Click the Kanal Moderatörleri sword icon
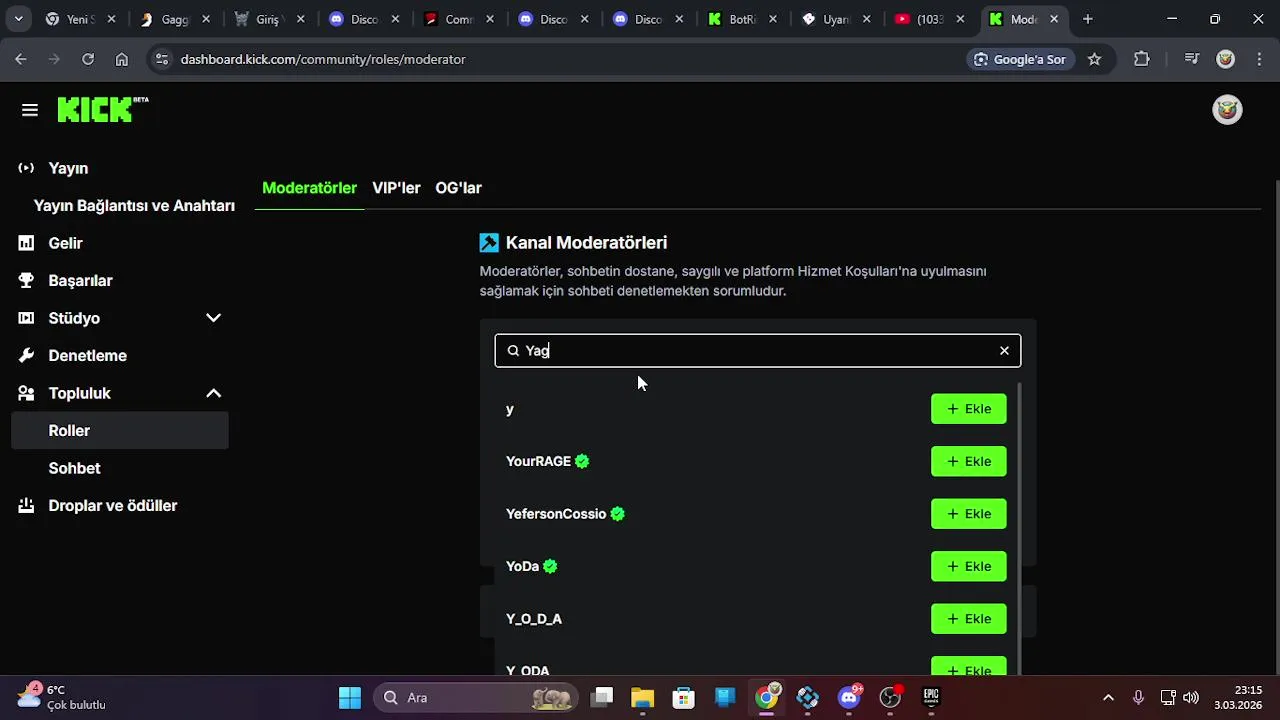The image size is (1280, 720). (x=489, y=242)
